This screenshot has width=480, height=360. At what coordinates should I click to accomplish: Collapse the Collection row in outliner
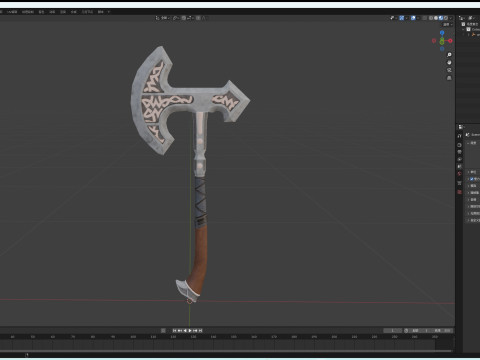[x=463, y=29]
